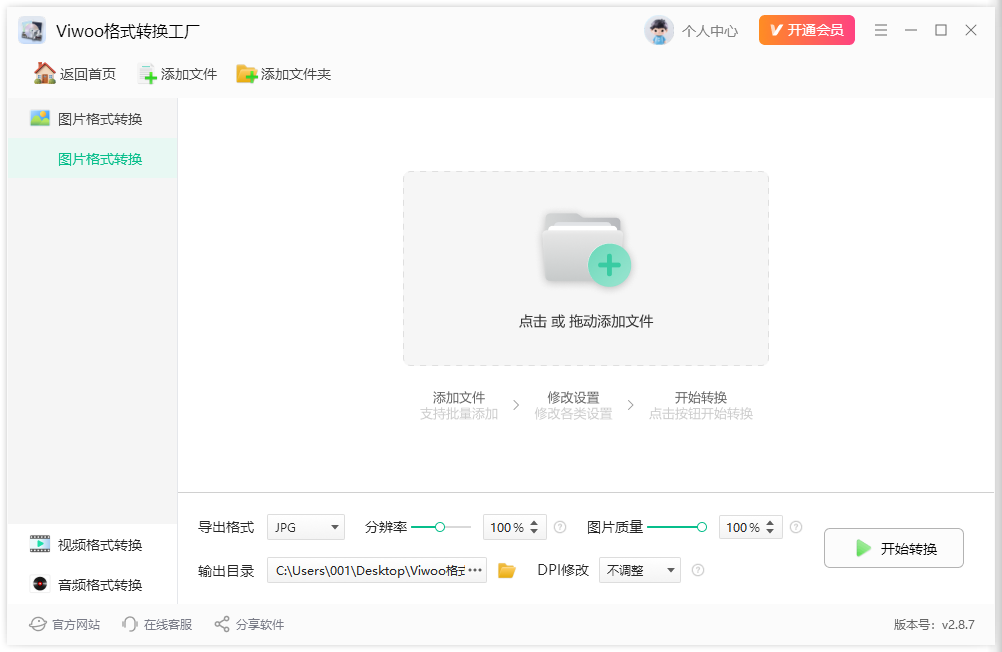Open the DPI修改 不调整 dropdown

pyautogui.click(x=639, y=570)
